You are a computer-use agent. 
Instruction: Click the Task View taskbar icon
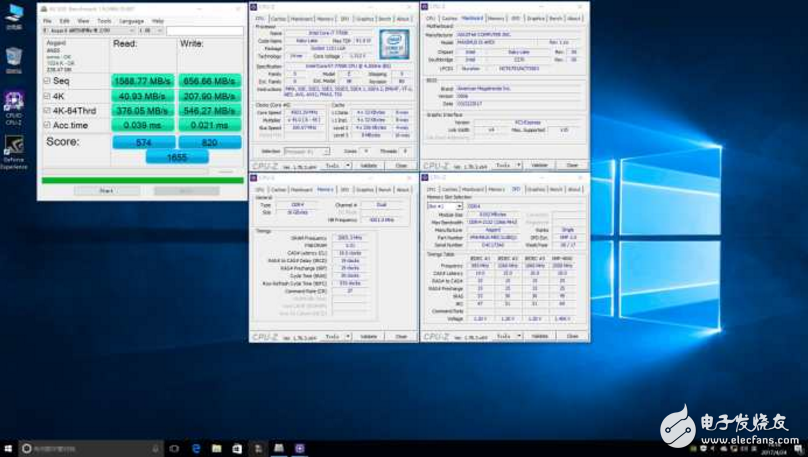tap(174, 449)
